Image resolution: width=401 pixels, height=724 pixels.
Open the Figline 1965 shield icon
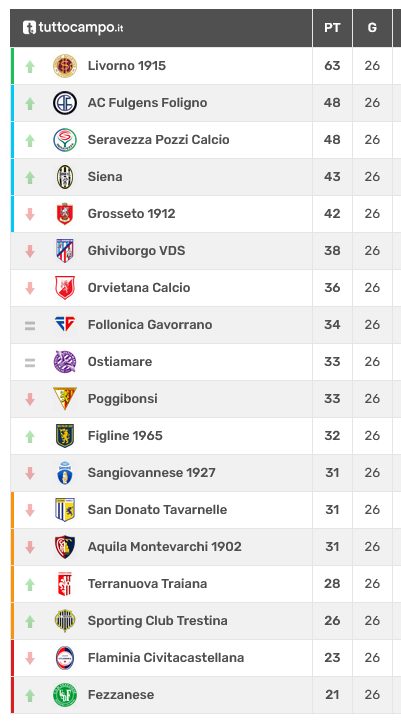[x=65, y=435]
